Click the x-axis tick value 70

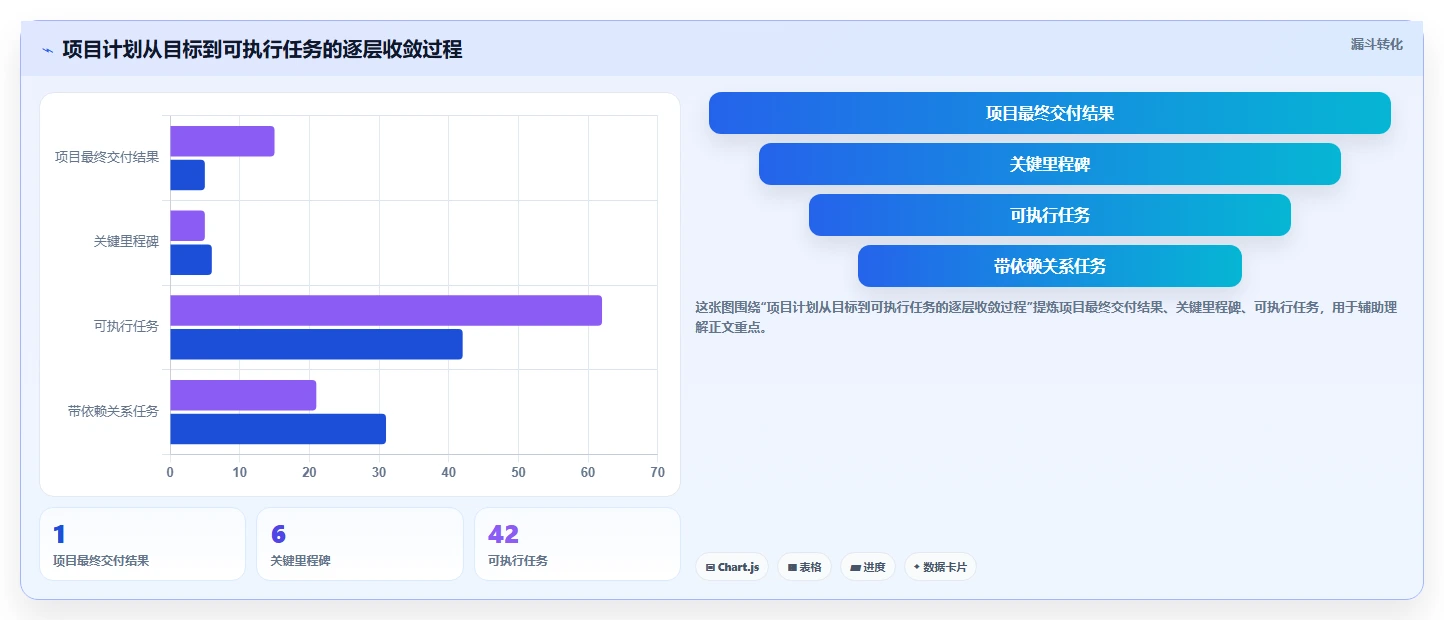coord(657,472)
